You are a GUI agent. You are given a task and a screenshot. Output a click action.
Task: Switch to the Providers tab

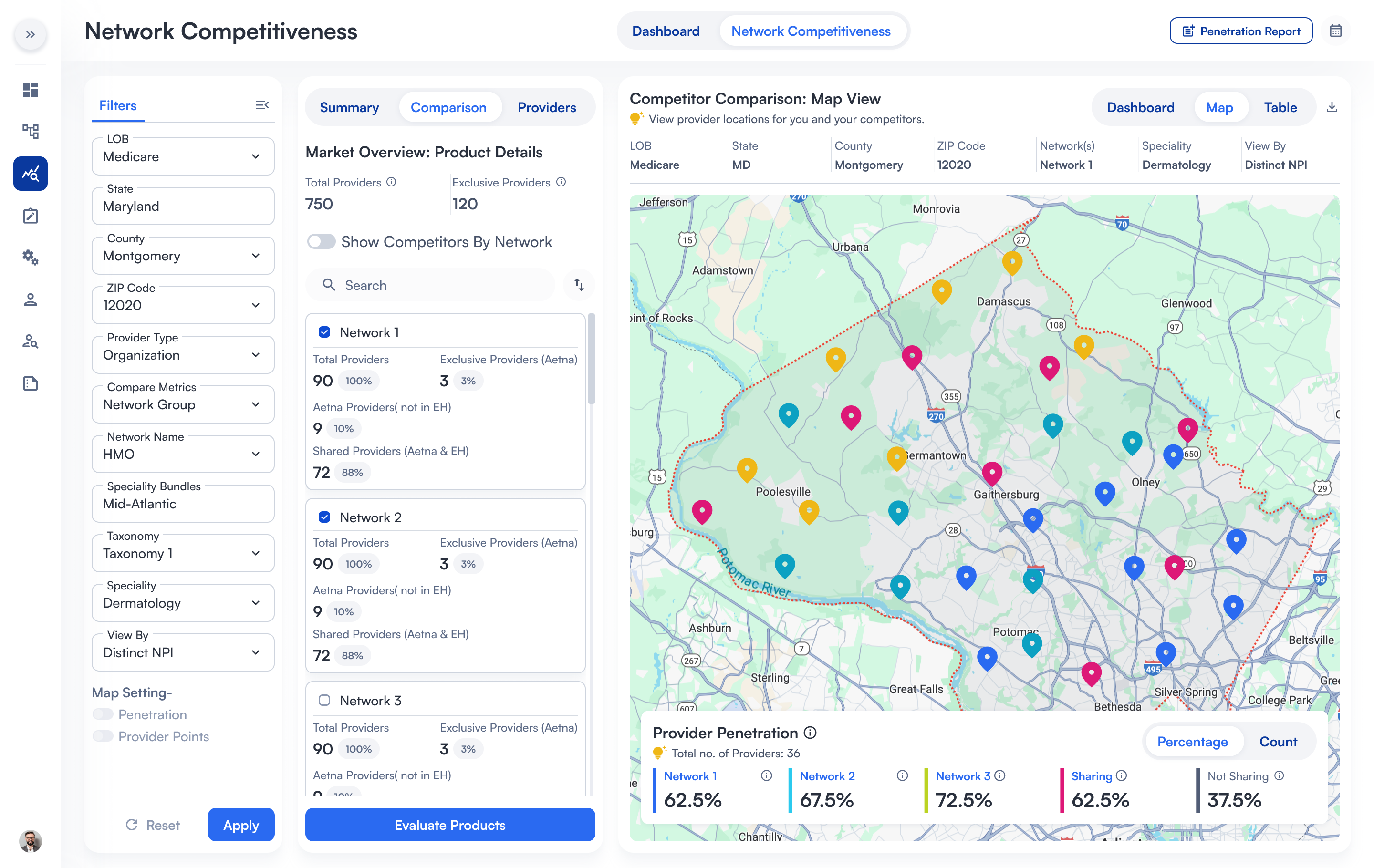coord(546,107)
